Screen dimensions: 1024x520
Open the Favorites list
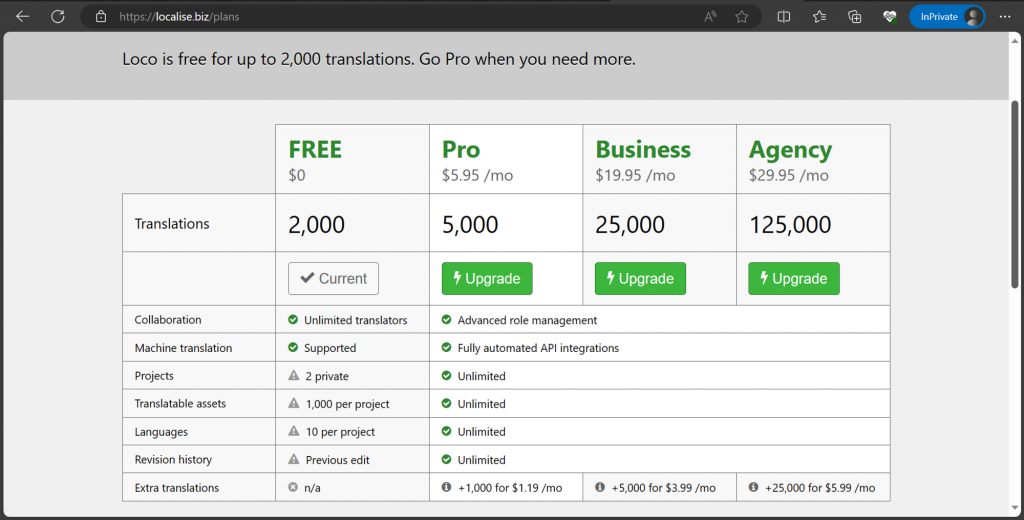coord(820,17)
